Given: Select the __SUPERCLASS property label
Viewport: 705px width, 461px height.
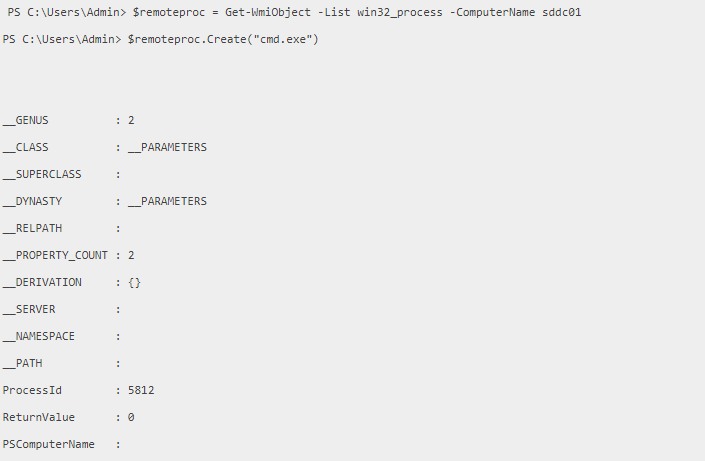Looking at the screenshot, I should point(42,174).
